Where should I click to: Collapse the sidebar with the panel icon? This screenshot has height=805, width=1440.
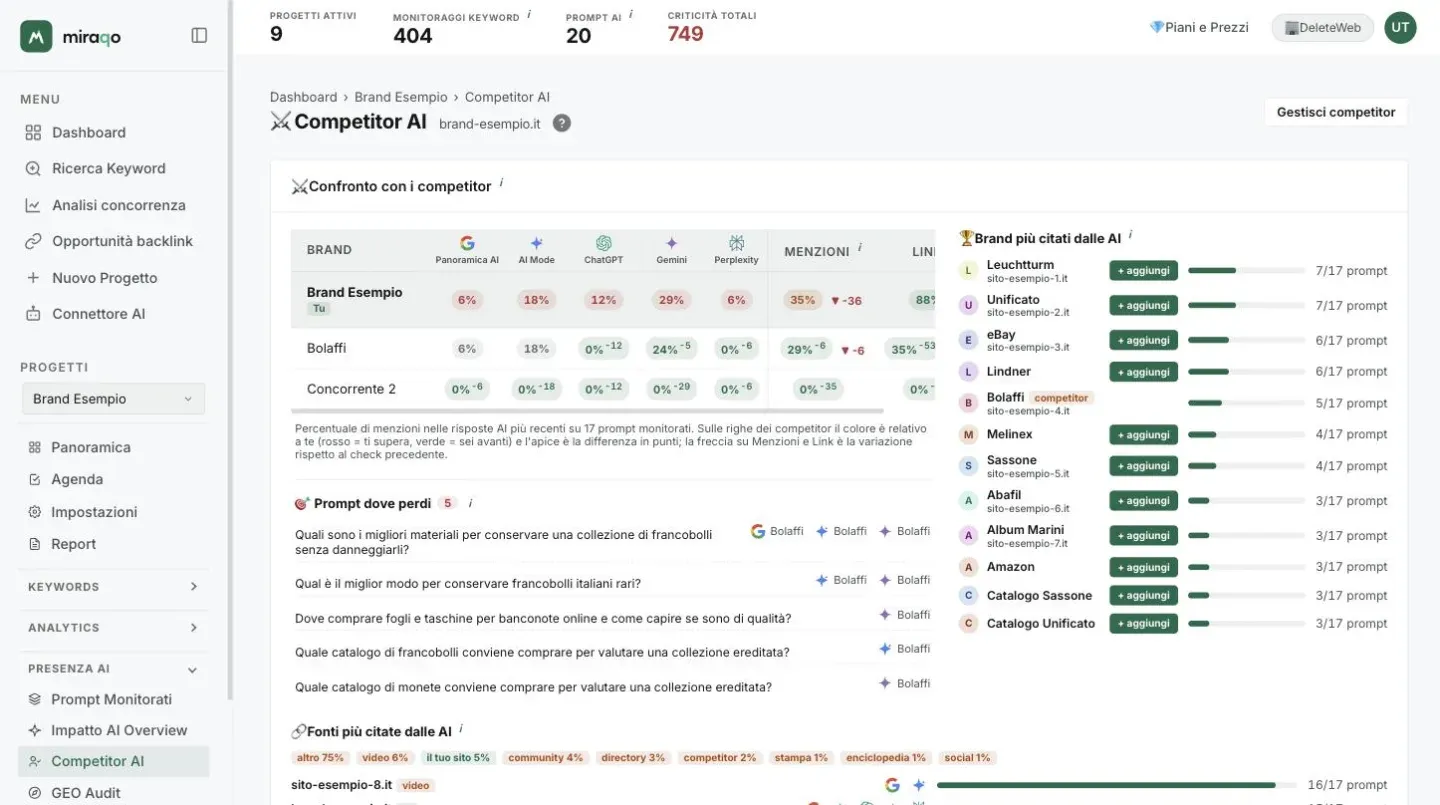199,35
